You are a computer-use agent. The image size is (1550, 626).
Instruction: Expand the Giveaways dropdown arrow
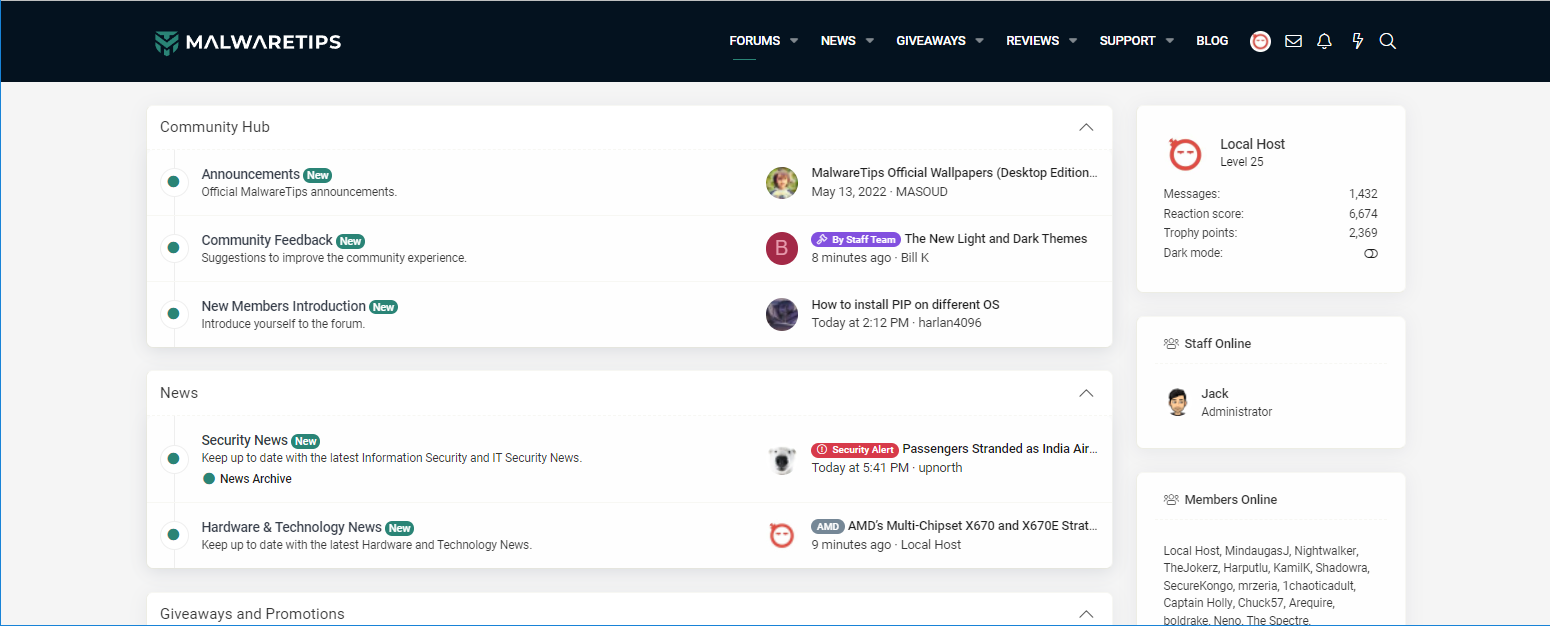[980, 41]
